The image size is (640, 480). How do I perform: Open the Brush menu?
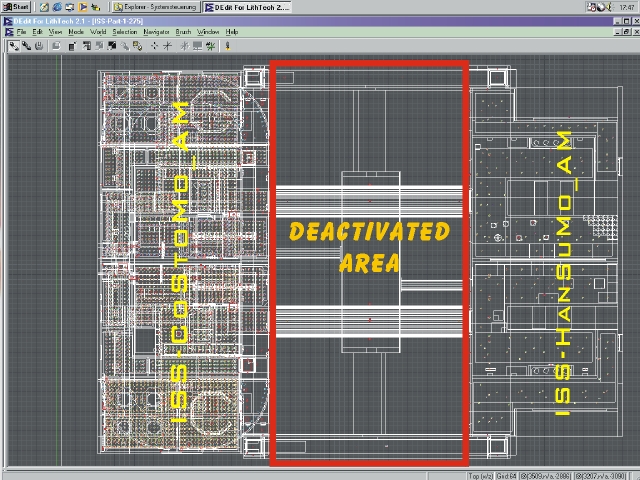click(183, 32)
